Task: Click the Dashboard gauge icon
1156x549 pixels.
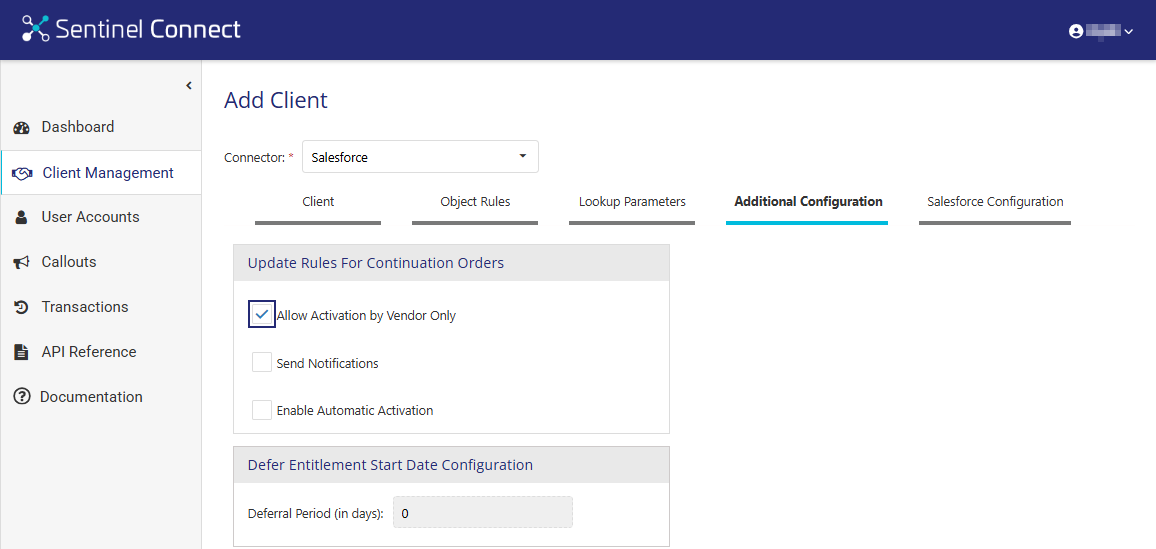Action: [x=21, y=128]
